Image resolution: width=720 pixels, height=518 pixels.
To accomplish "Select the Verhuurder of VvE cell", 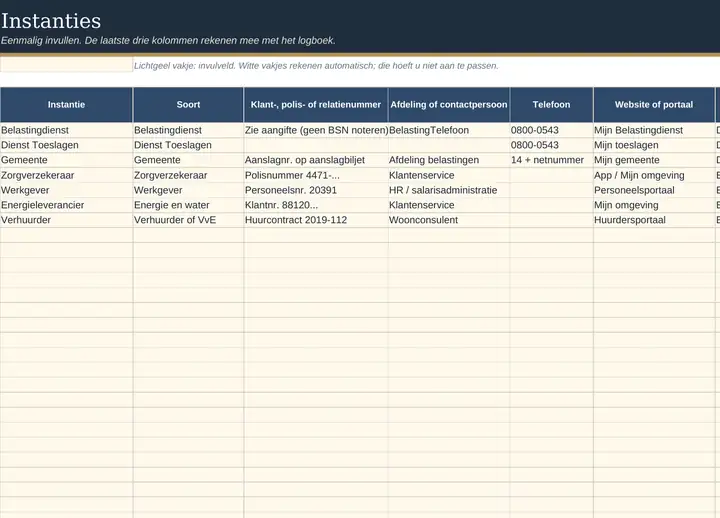I will click(x=188, y=220).
